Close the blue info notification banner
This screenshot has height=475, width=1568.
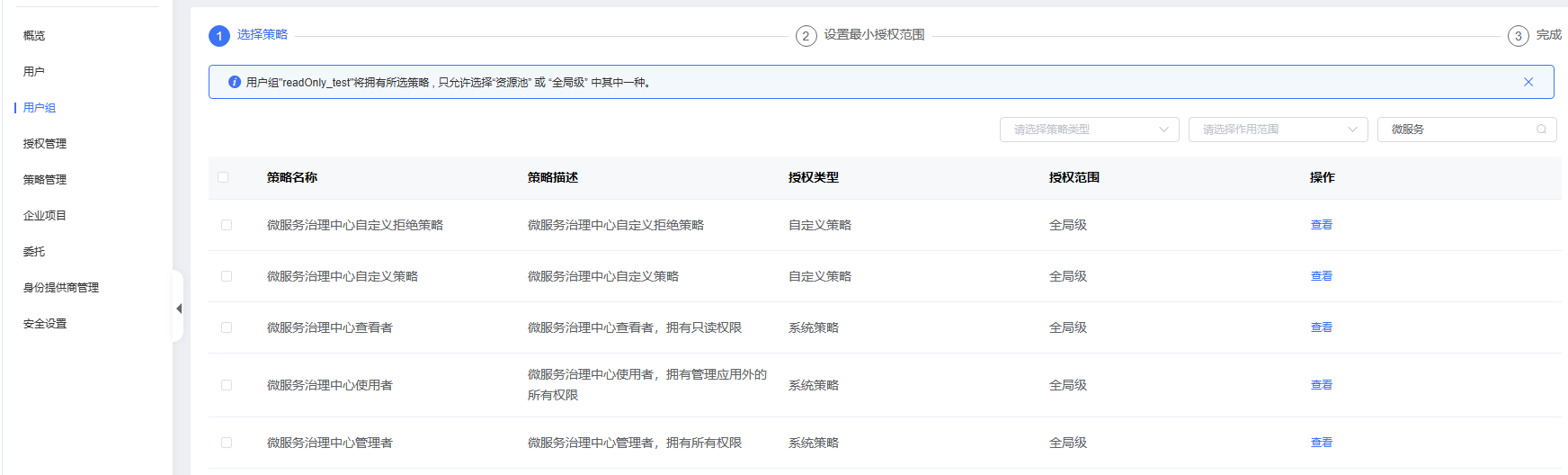coord(1528,82)
